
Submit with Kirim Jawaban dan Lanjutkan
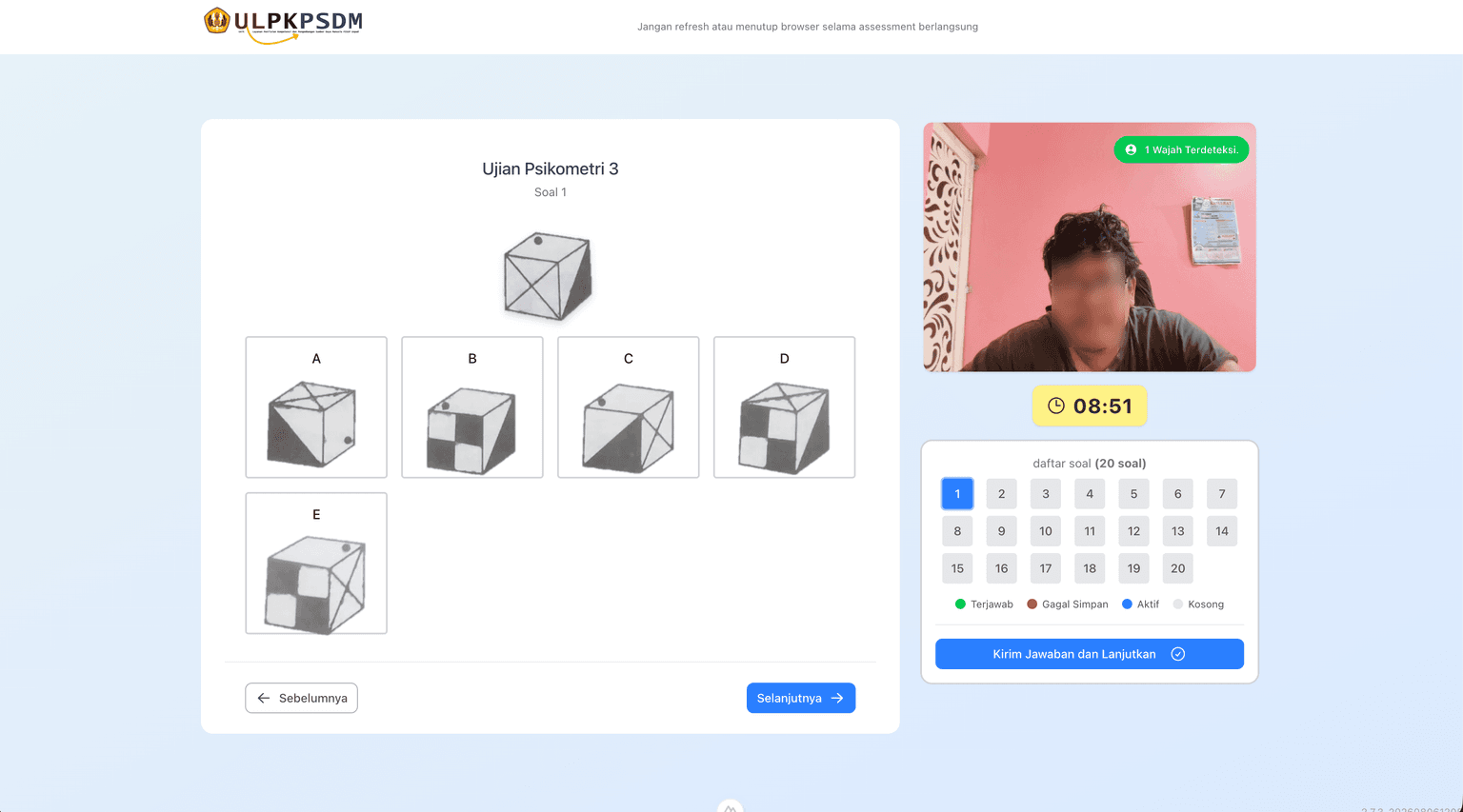(1090, 654)
